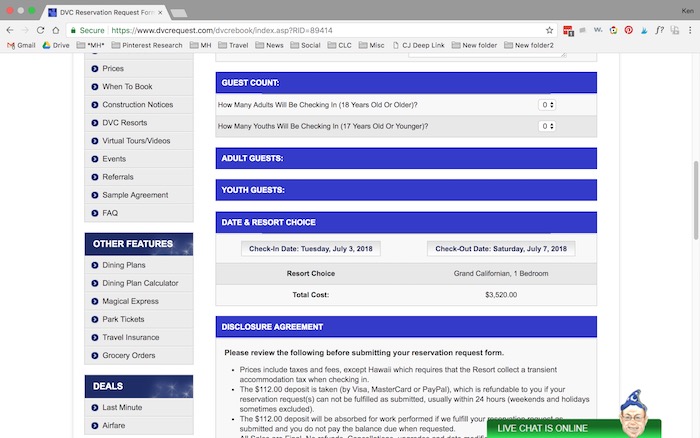Open a new browser tab
The width and height of the screenshot is (700, 438).
point(179,13)
